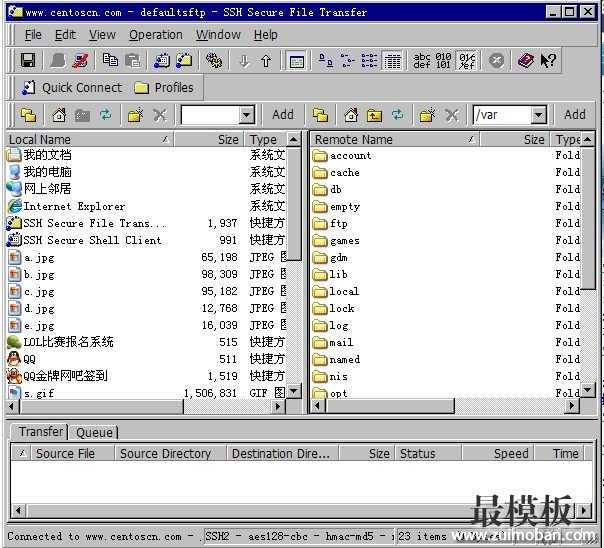Open a new file transfer window icon
The width and height of the screenshot is (604, 548).
[x=184, y=60]
